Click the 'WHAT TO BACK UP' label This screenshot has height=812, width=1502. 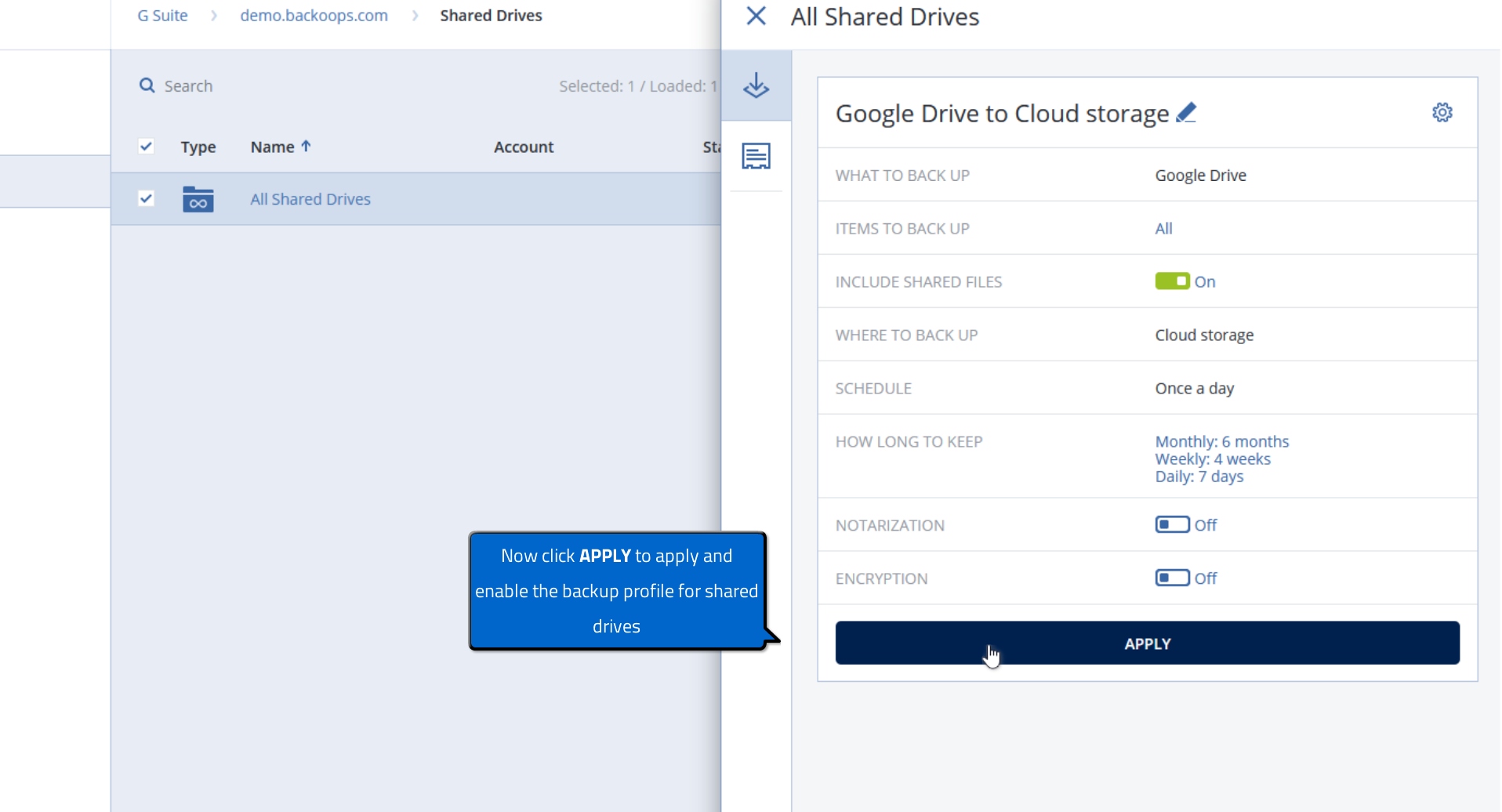tap(902, 175)
